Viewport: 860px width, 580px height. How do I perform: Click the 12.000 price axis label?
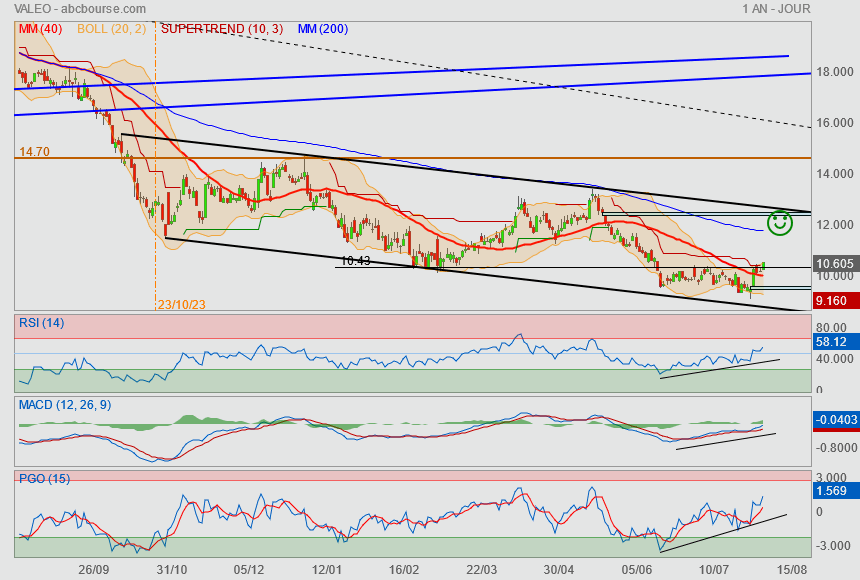tap(835, 225)
